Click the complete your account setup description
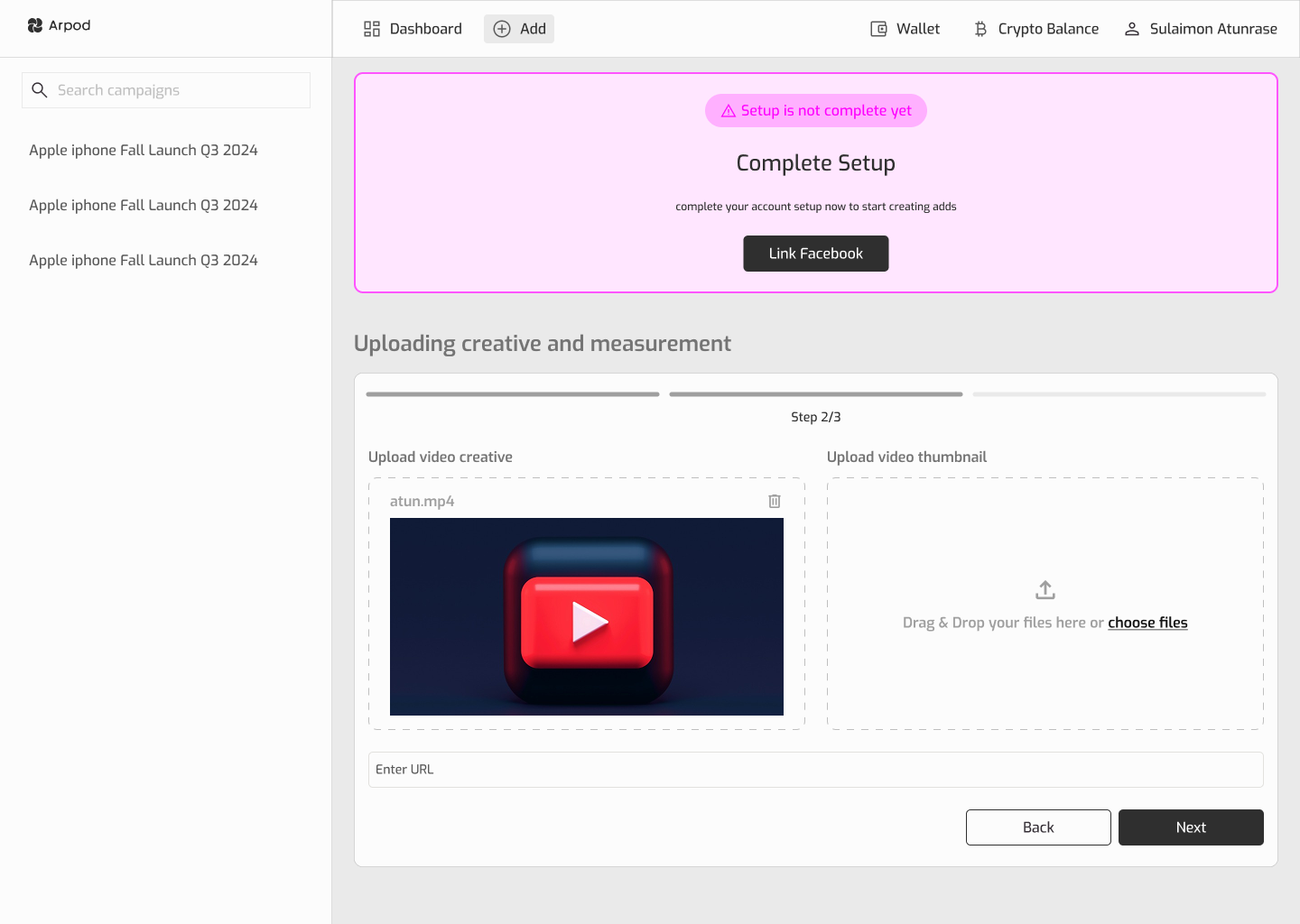 [816, 207]
